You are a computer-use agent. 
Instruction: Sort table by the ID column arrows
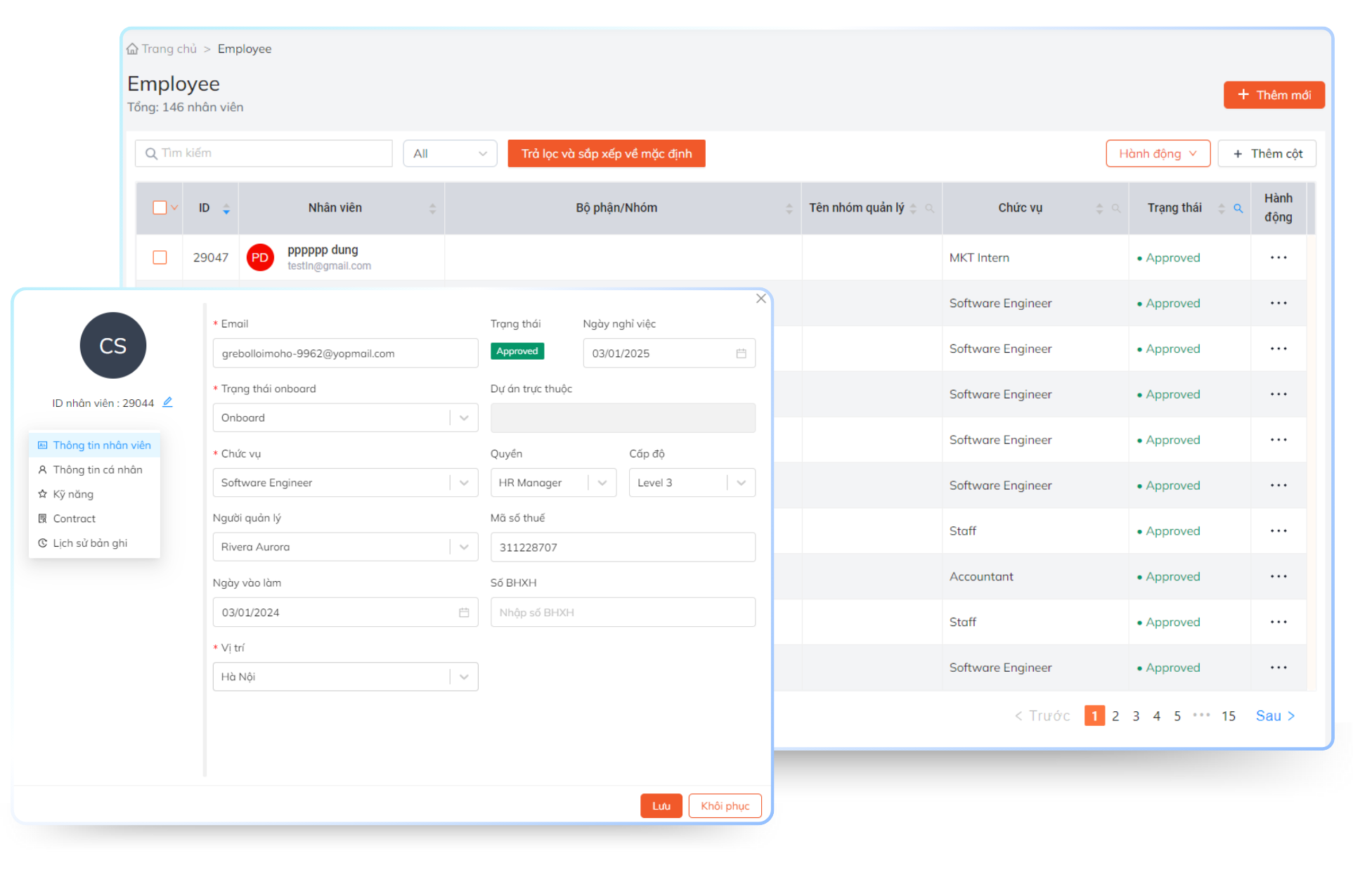coord(226,208)
